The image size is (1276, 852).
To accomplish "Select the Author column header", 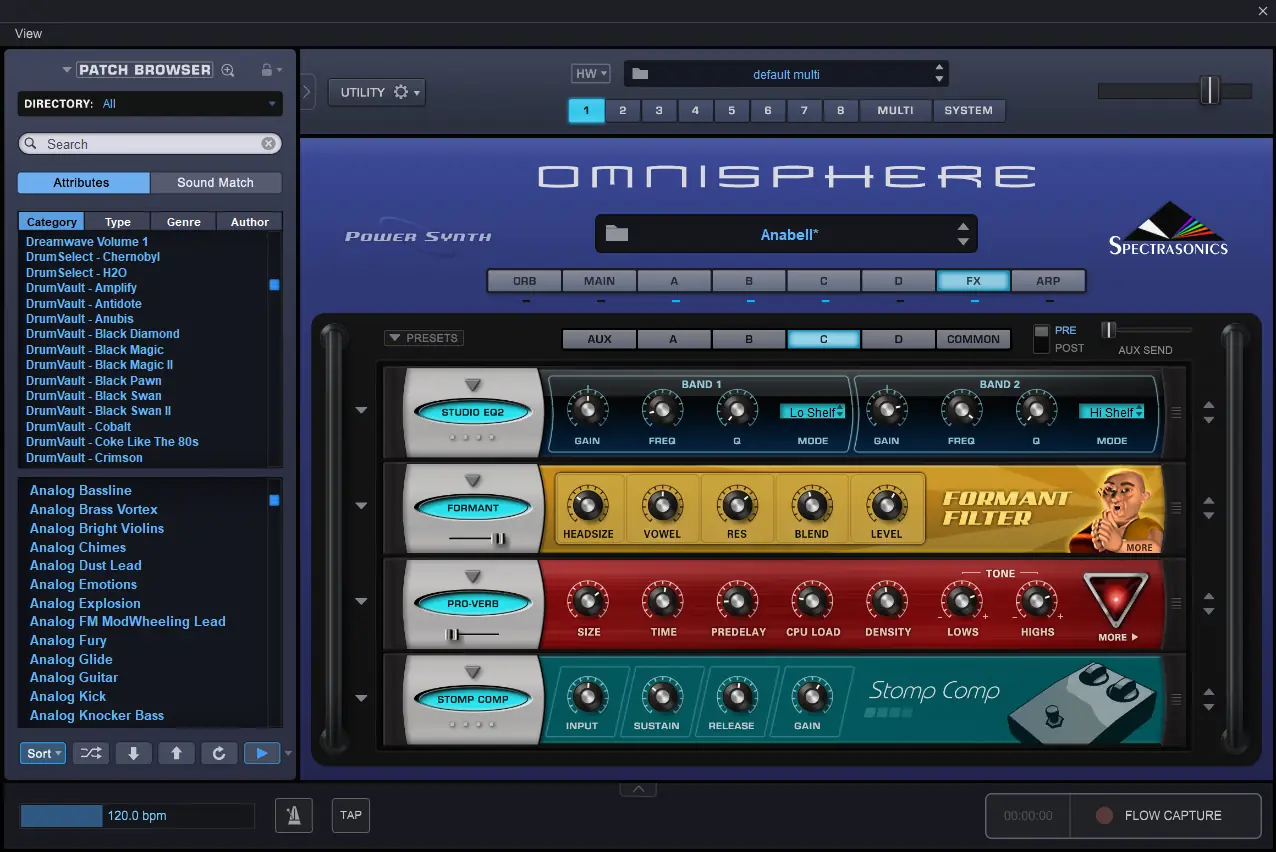I will 250,222.
